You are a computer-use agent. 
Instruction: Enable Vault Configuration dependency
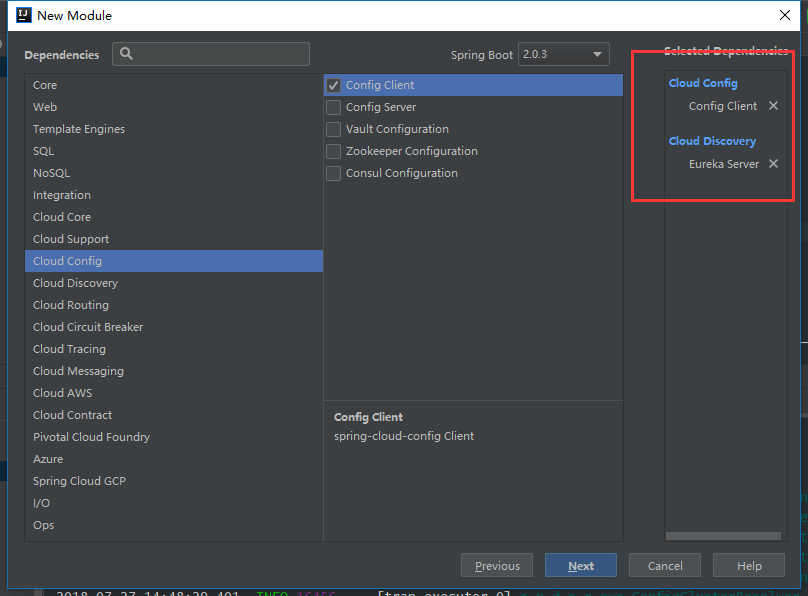click(x=333, y=129)
